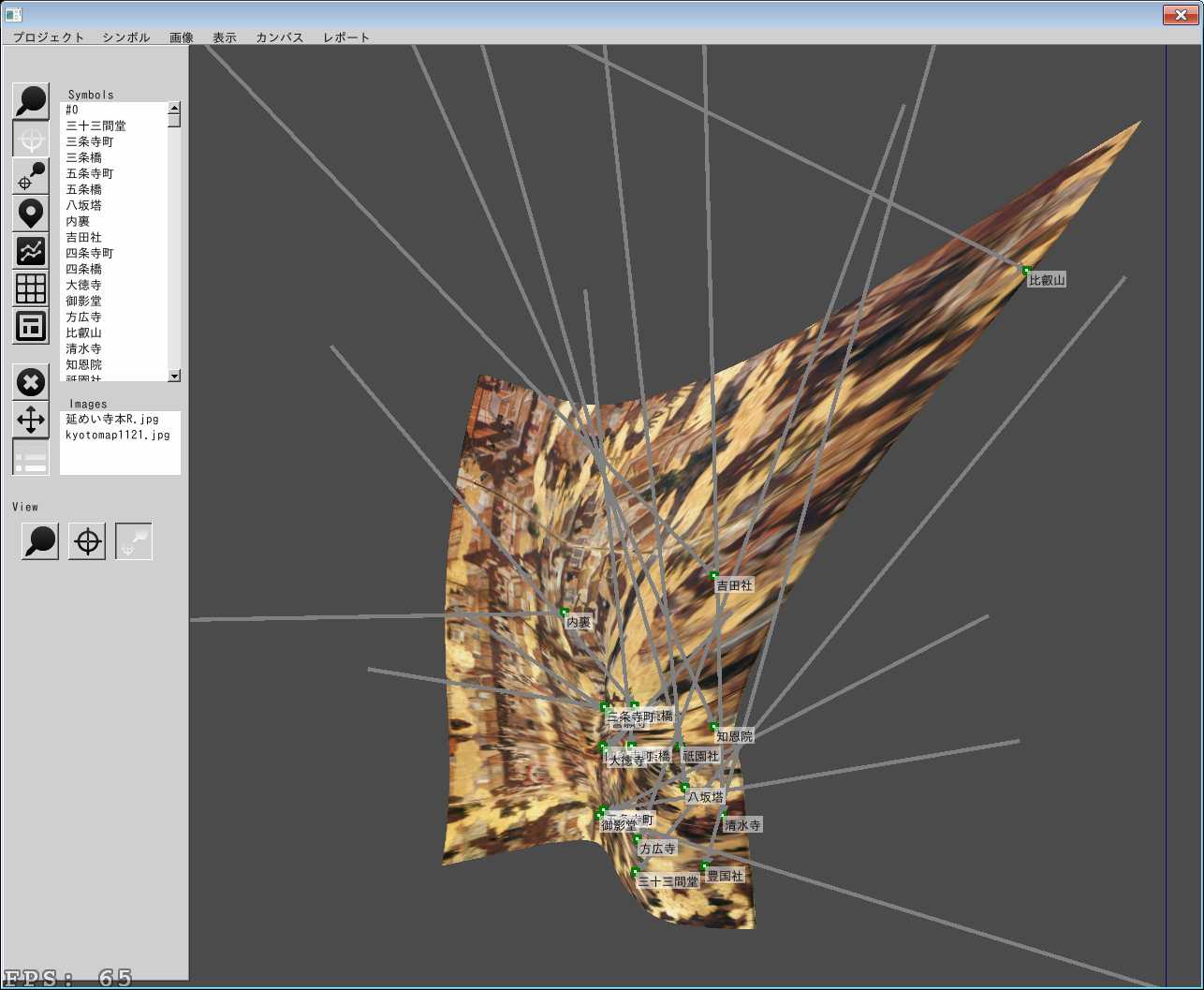
Task: Click the 清水寺 marker on the canvas
Action: [x=723, y=816]
